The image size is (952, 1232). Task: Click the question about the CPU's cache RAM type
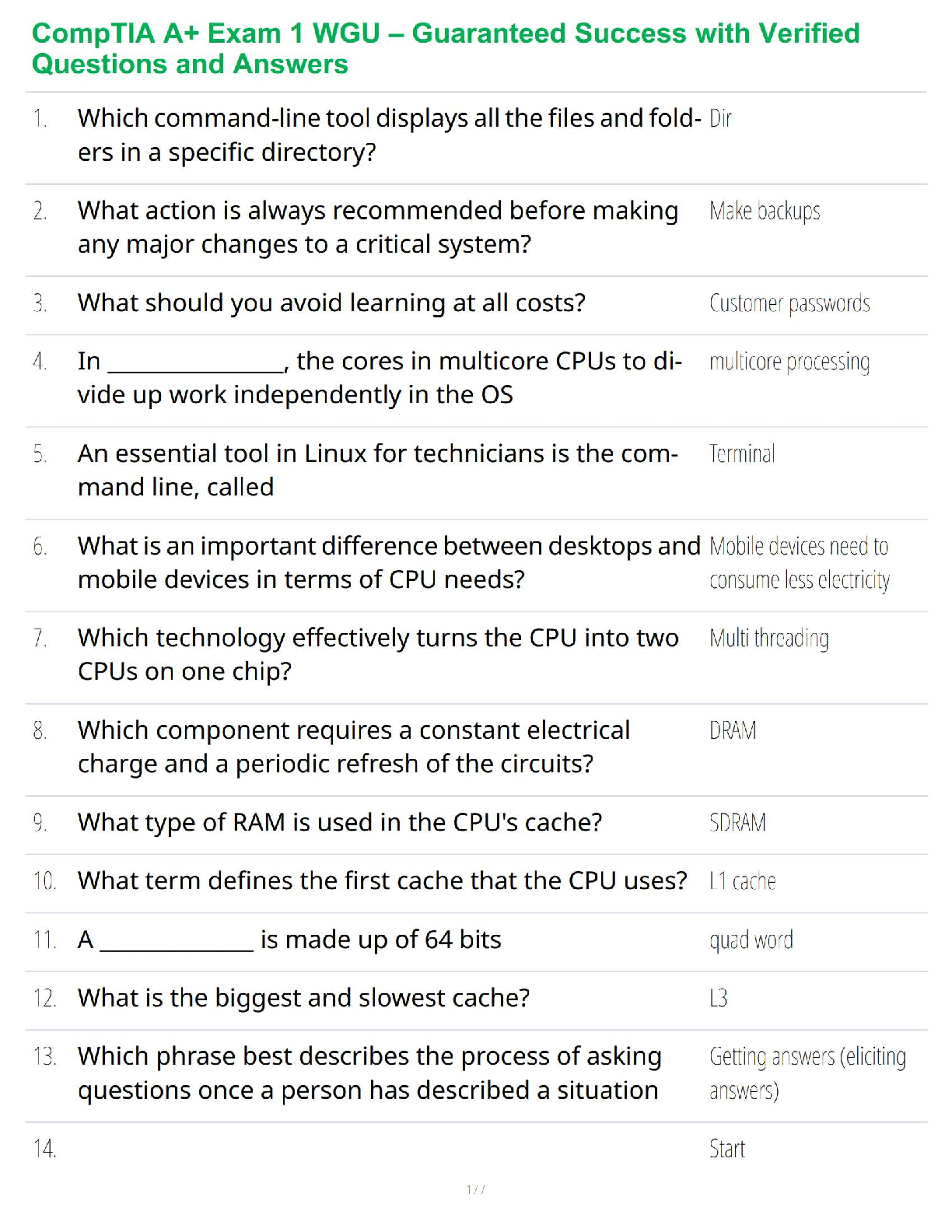coord(340,823)
